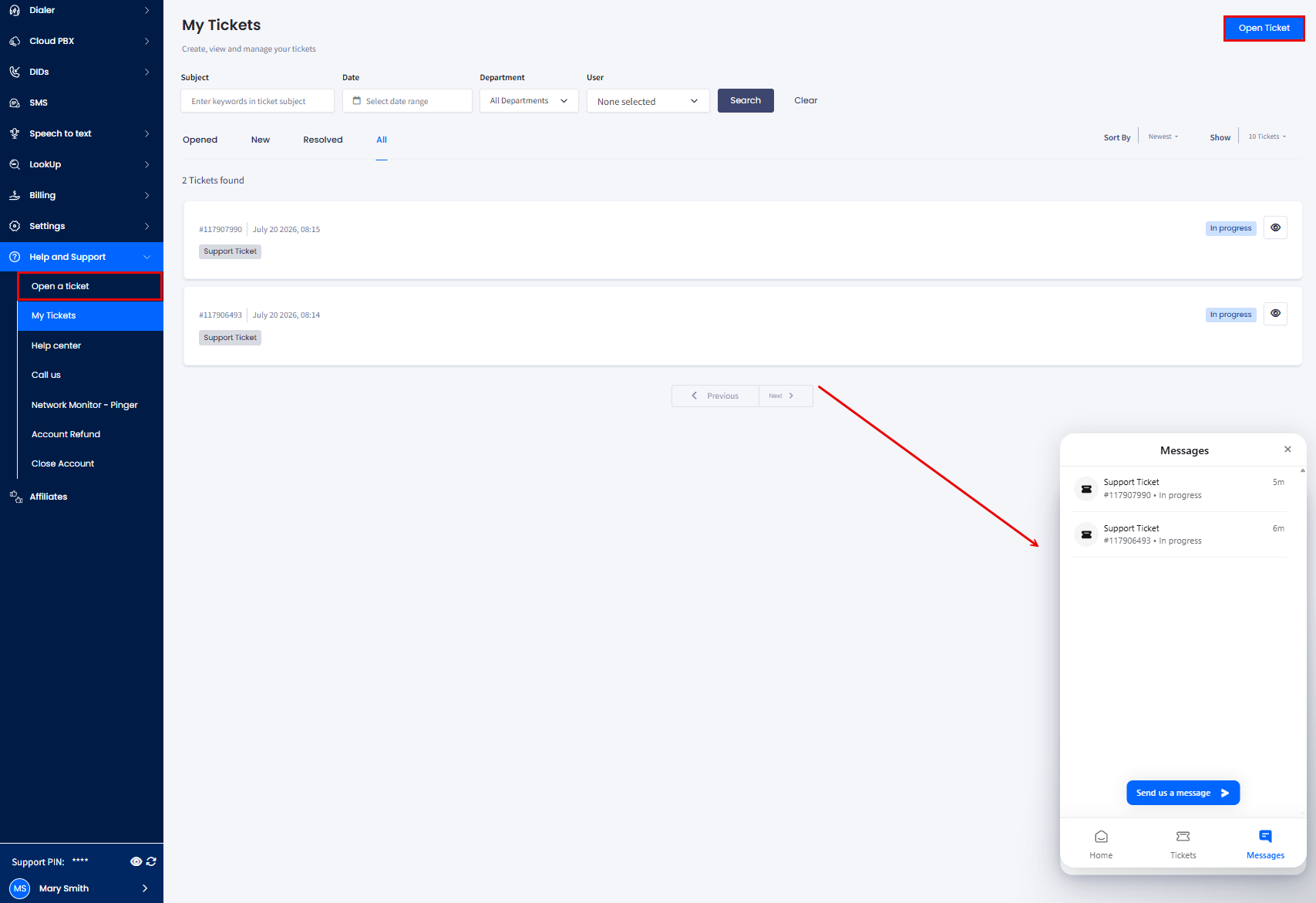Click ticket icon beside #117907990 message
The width and height of the screenshot is (1316, 903).
(x=1086, y=489)
